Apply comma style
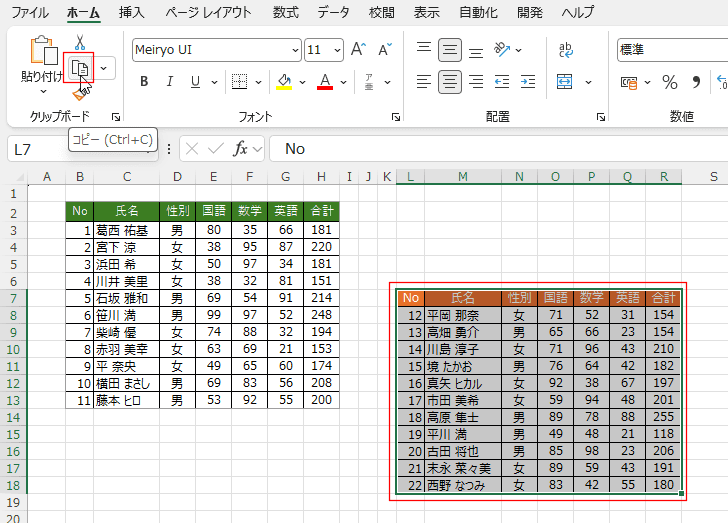Image resolution: width=728 pixels, height=523 pixels. [x=696, y=83]
